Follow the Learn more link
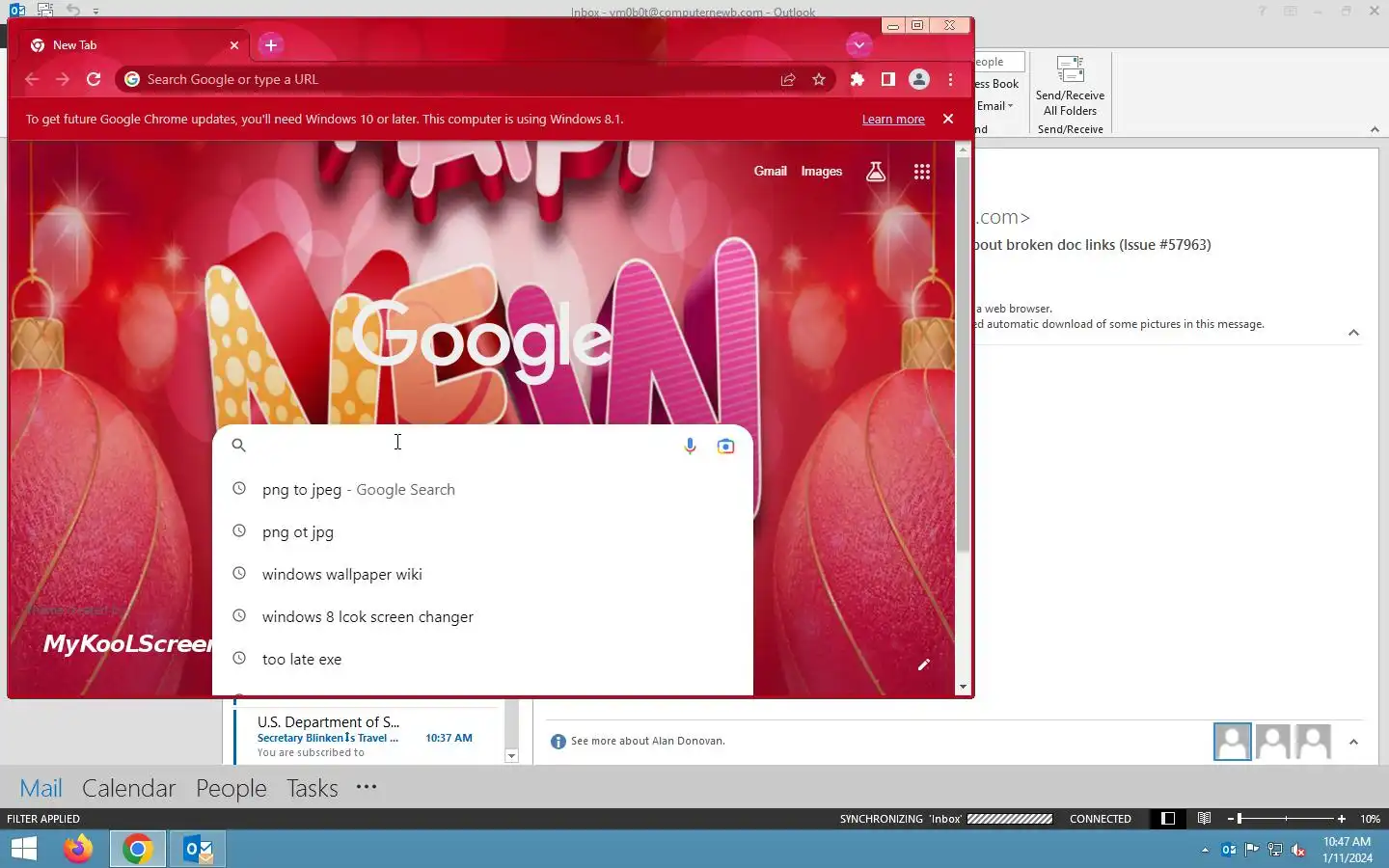The image size is (1389, 868). (x=893, y=120)
